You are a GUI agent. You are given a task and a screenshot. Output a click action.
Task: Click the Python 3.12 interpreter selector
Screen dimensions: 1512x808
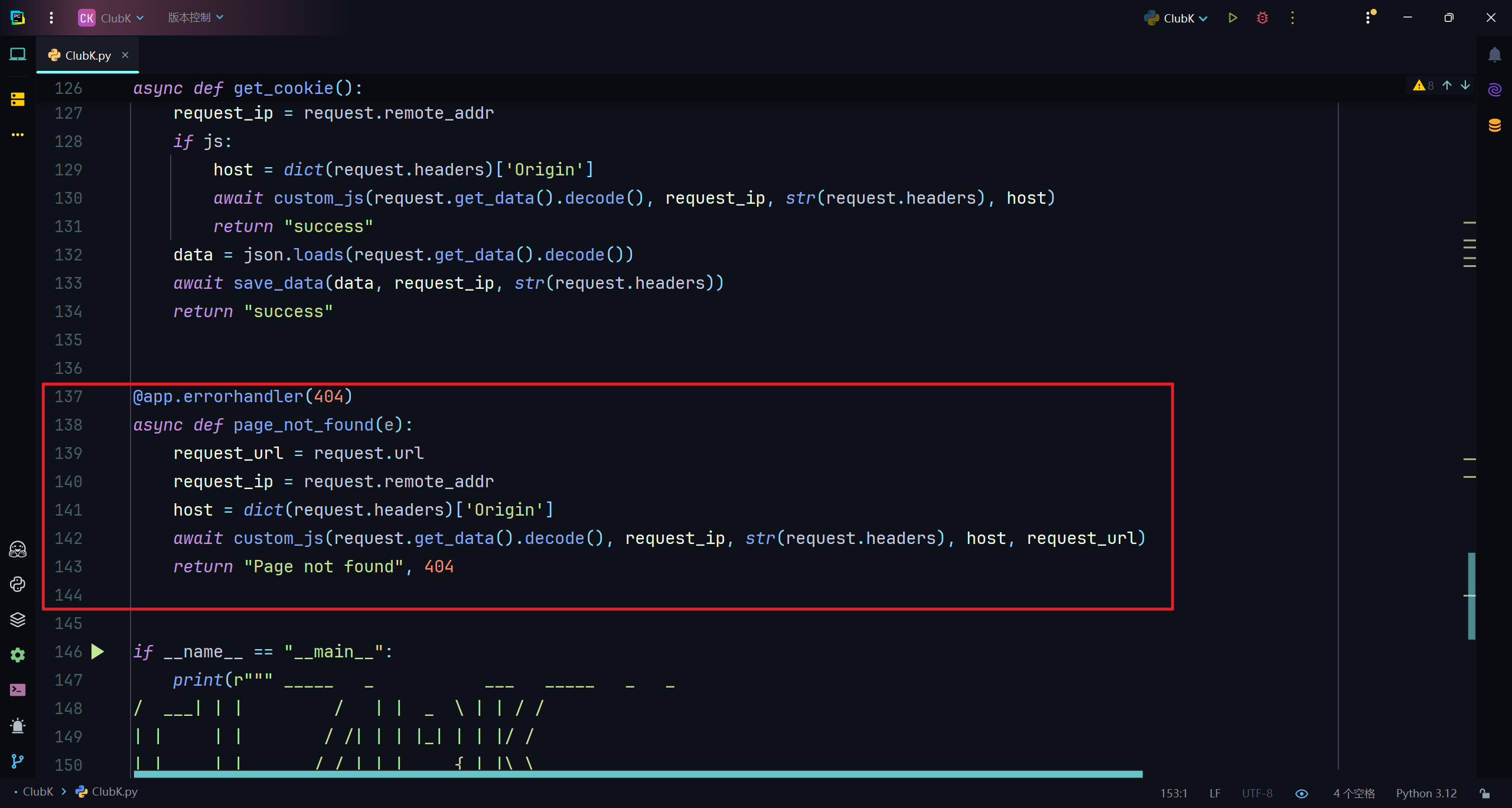click(1426, 793)
